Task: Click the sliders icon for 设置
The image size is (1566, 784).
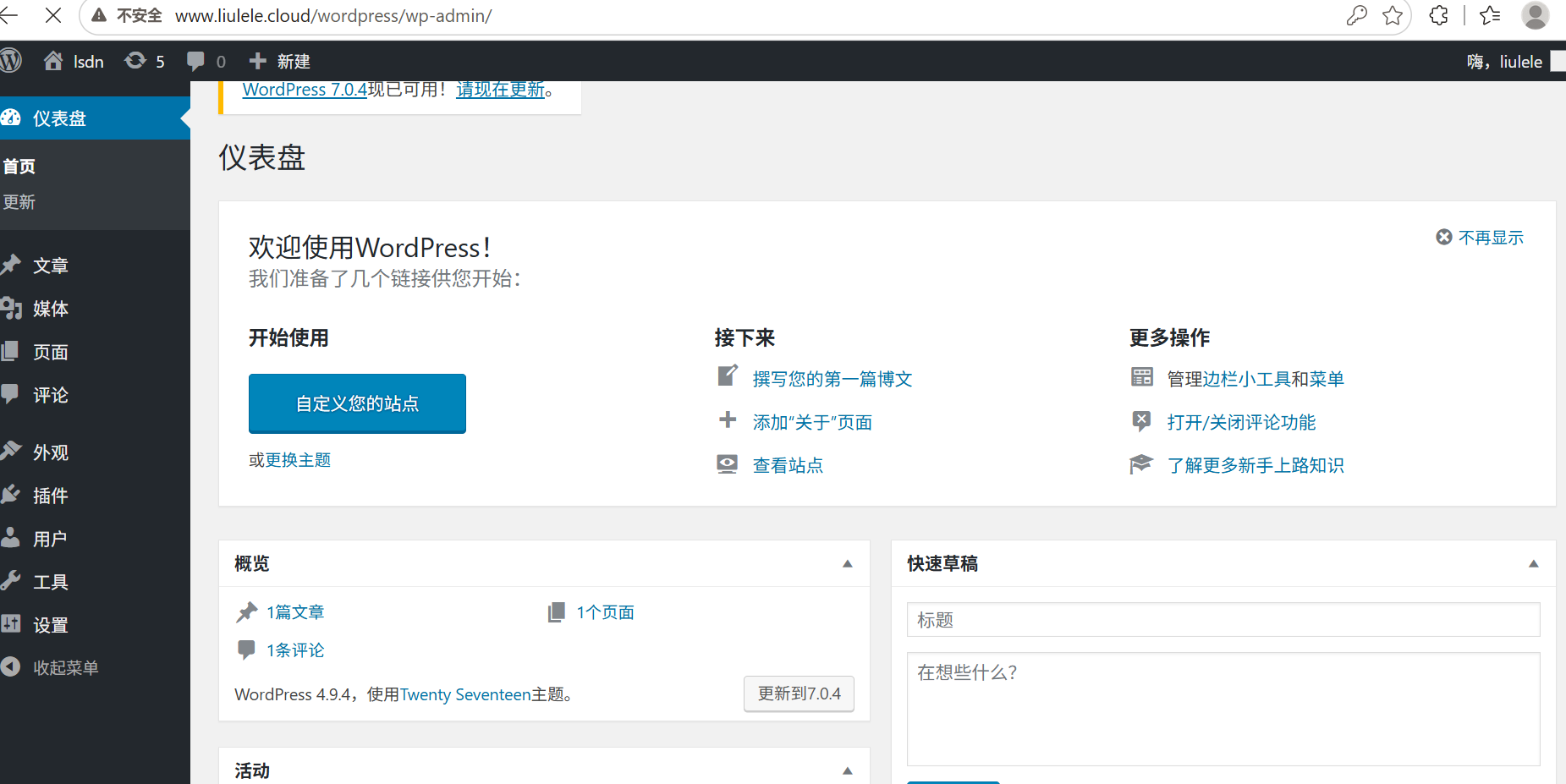Action: 10,624
